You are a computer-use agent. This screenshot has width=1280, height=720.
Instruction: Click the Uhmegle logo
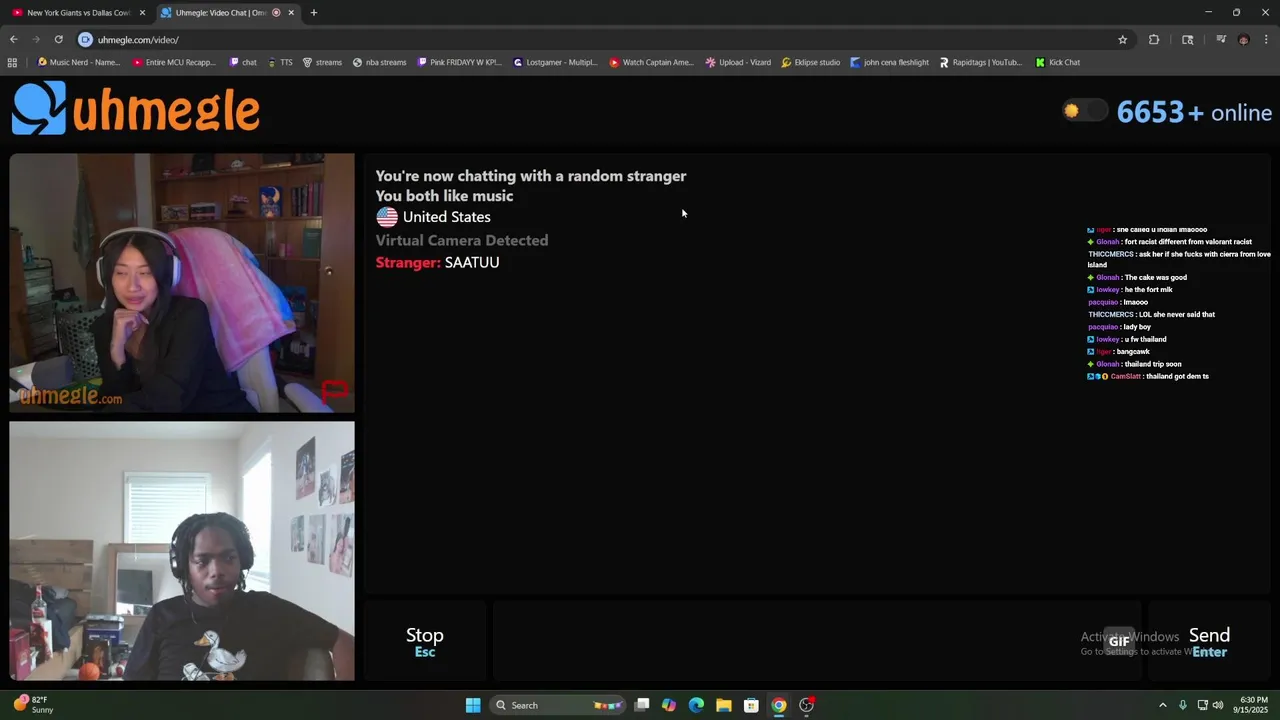136,108
